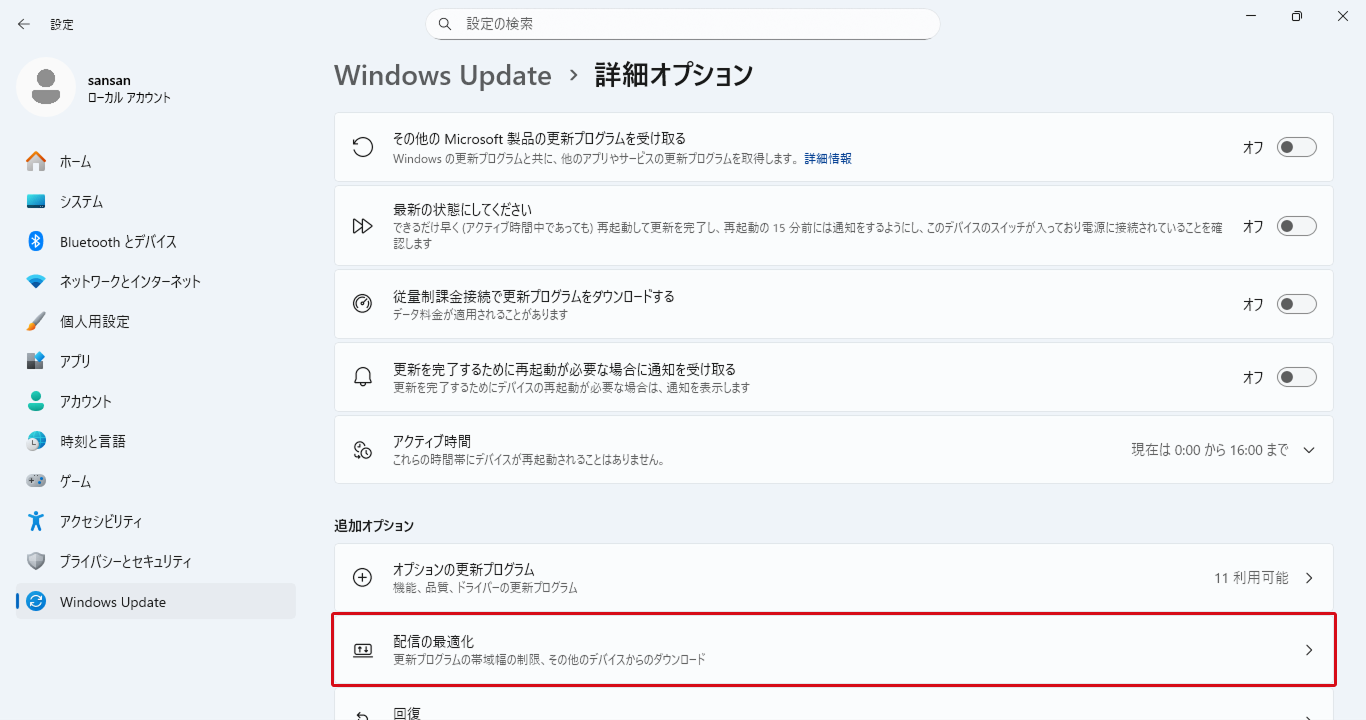The width and height of the screenshot is (1366, 720).
Task: Click the 11 利用可能 text
Action: pyautogui.click(x=1251, y=578)
